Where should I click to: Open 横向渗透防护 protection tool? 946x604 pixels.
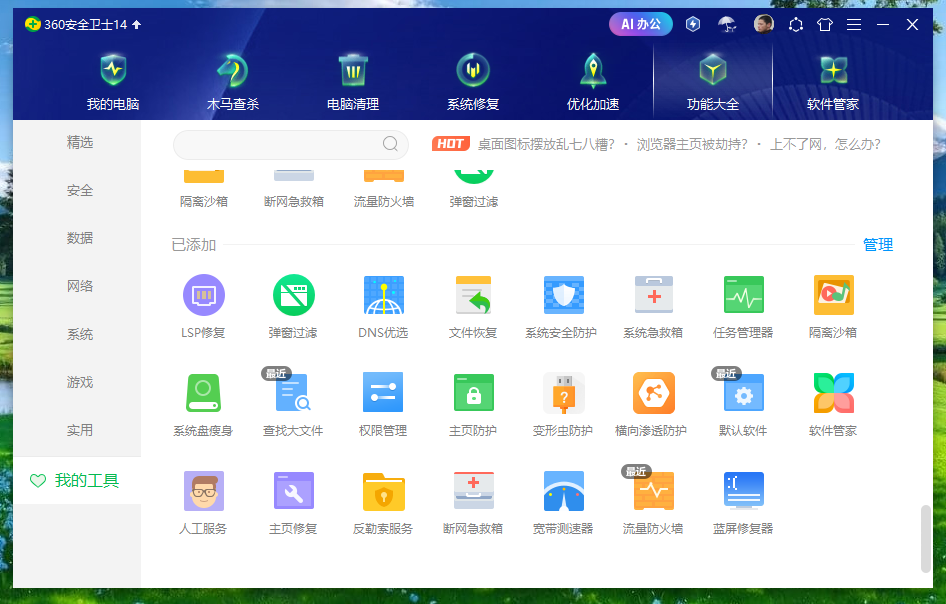pos(653,393)
